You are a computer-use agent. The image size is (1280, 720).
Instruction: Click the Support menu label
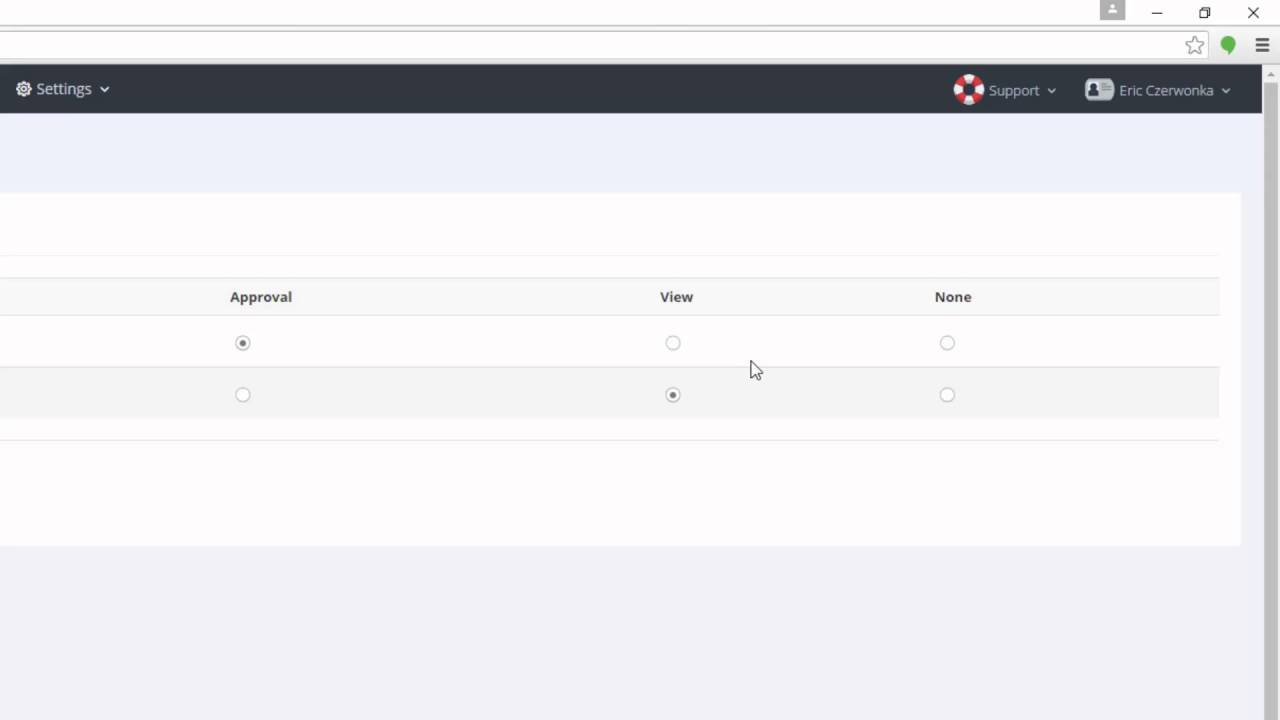(1014, 91)
